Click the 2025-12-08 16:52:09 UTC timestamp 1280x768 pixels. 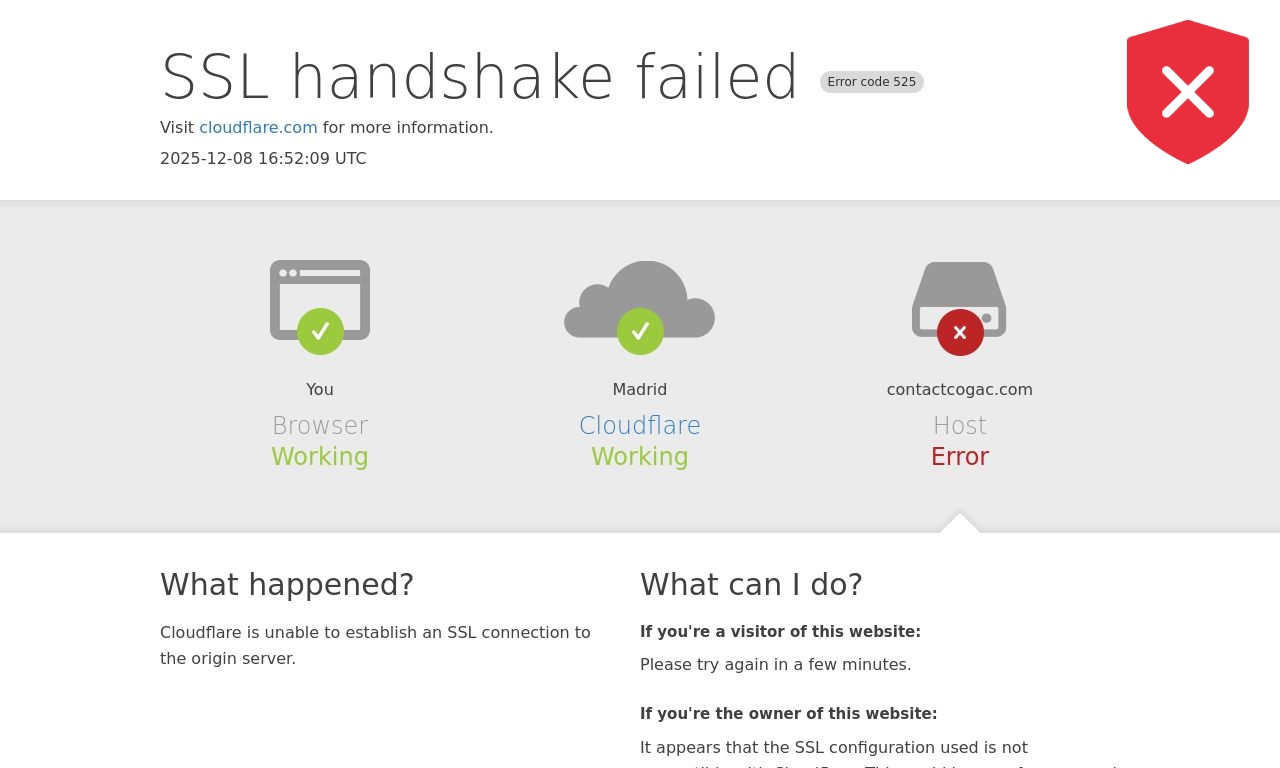[x=263, y=159]
